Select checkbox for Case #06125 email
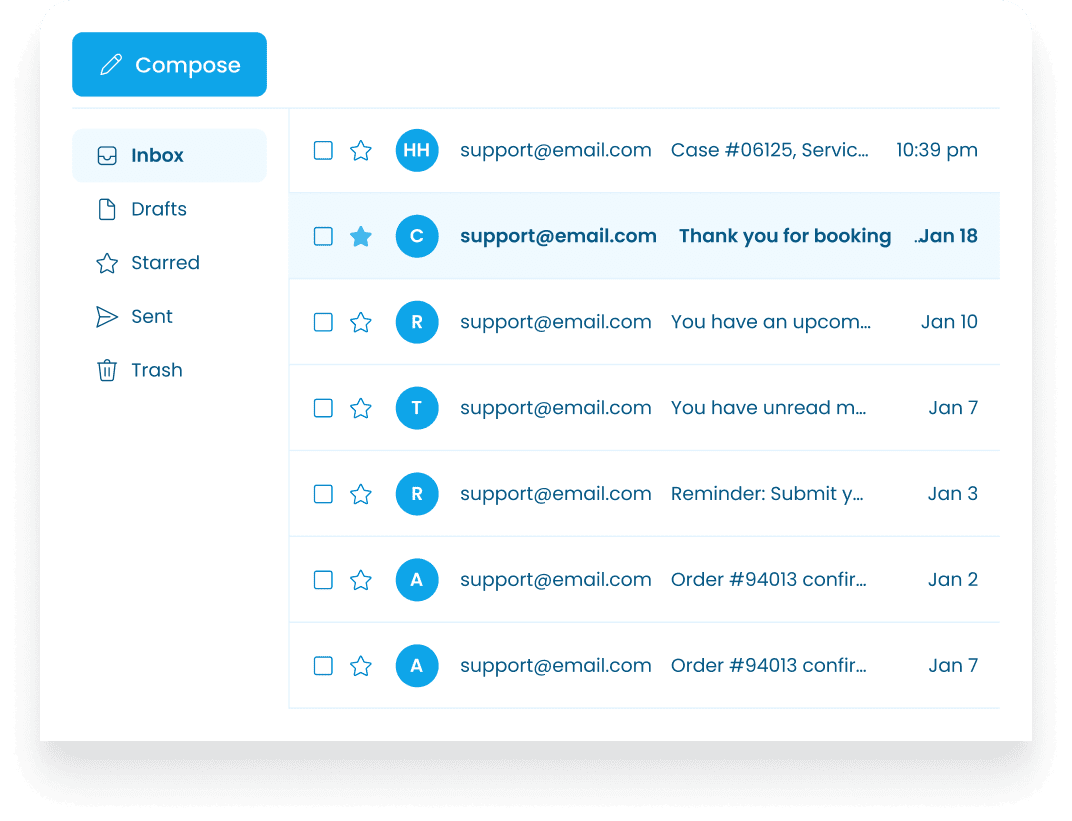 [x=323, y=151]
